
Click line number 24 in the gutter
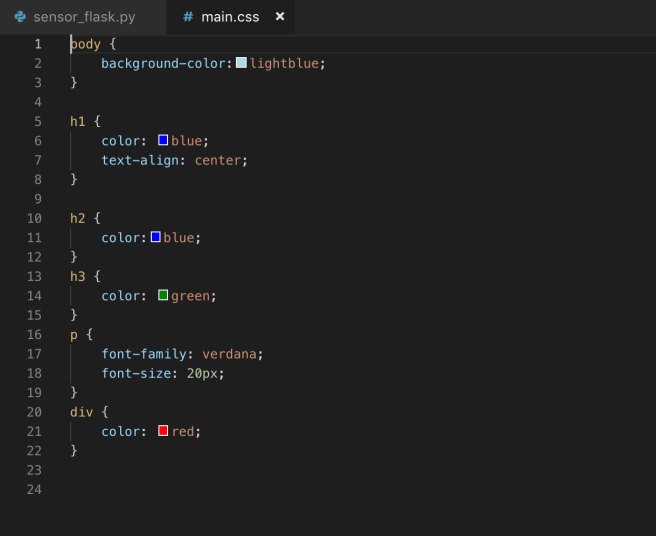click(34, 490)
